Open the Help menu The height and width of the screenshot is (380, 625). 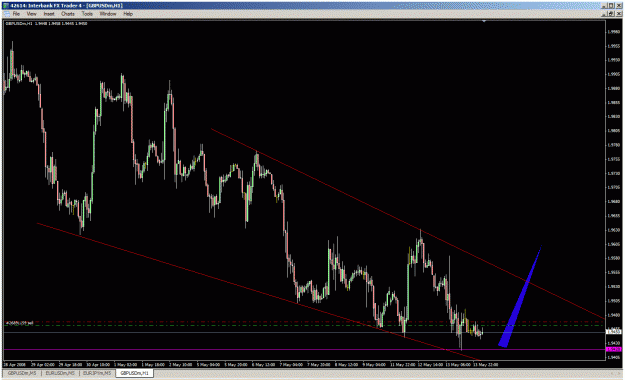[128, 14]
